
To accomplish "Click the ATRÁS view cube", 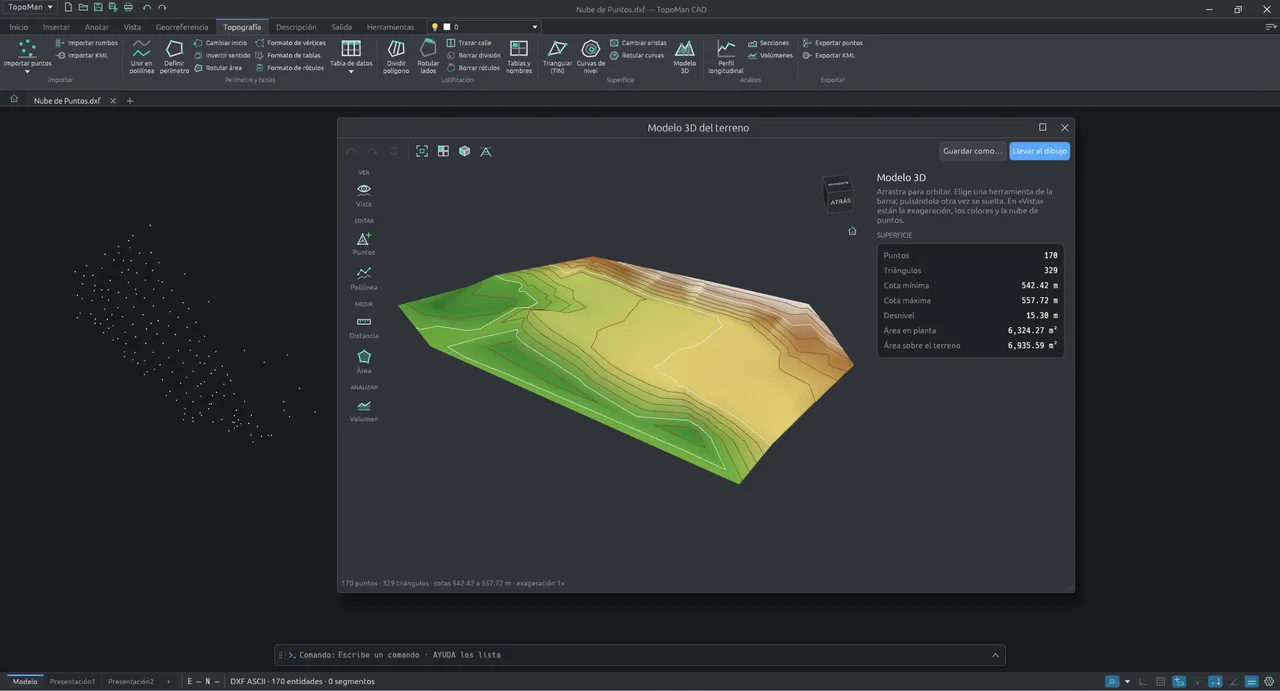I will 838,195.
